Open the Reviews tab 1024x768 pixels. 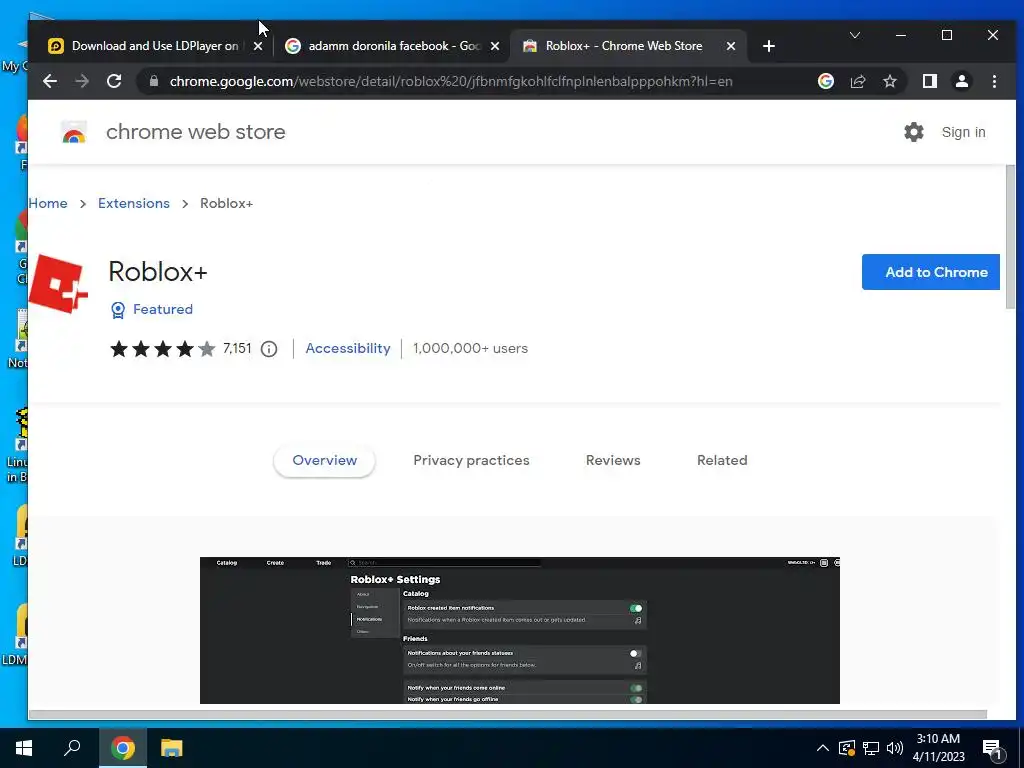(613, 460)
